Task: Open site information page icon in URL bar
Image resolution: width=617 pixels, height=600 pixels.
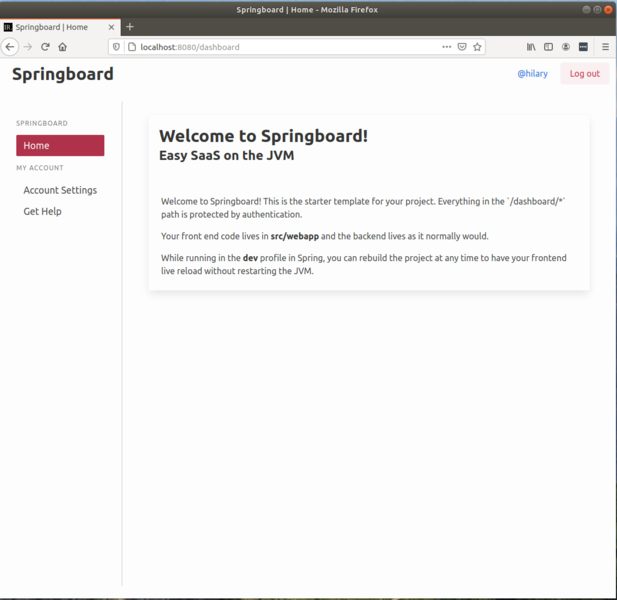Action: coord(132,47)
